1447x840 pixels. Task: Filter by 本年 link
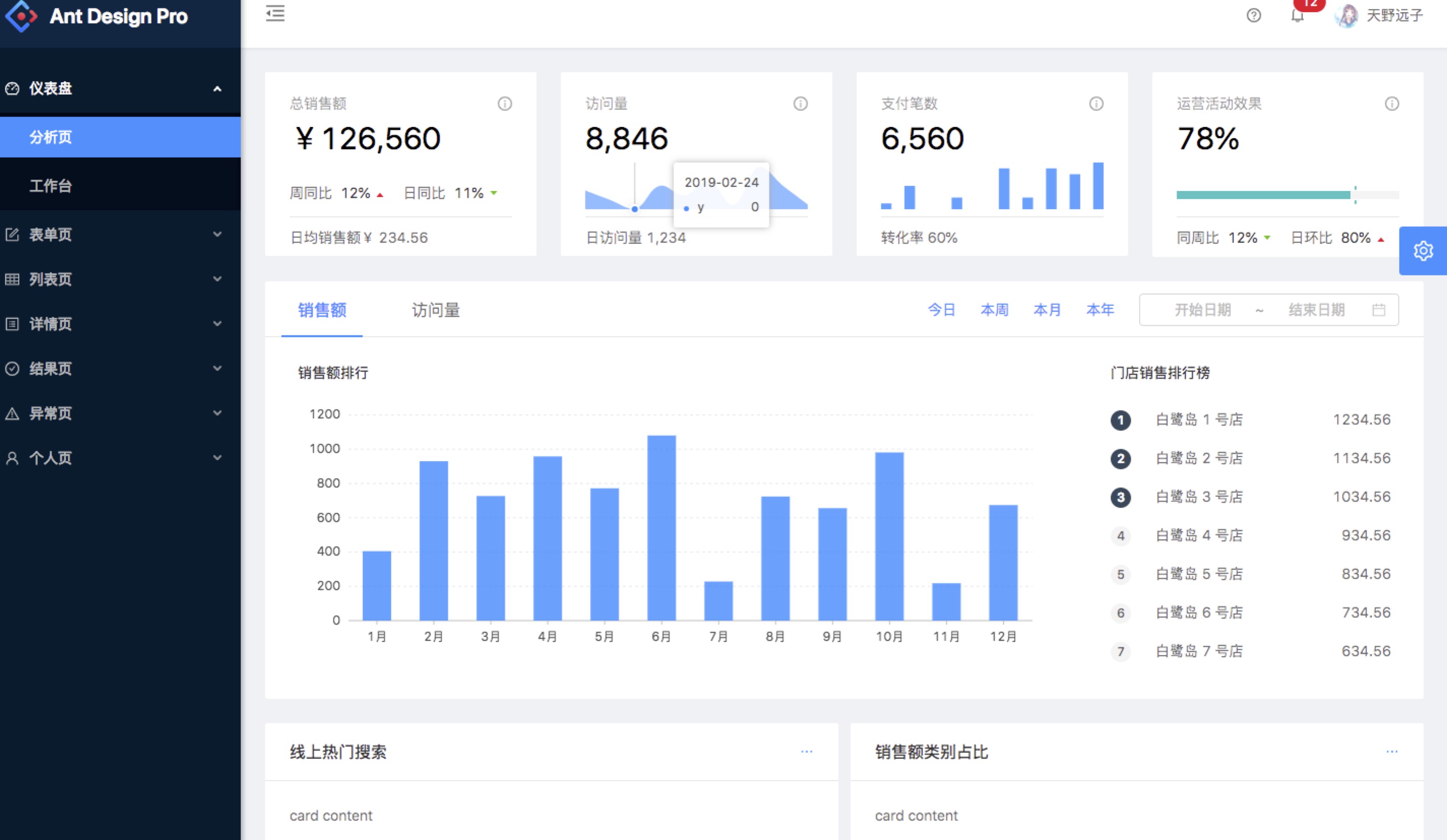point(1100,310)
